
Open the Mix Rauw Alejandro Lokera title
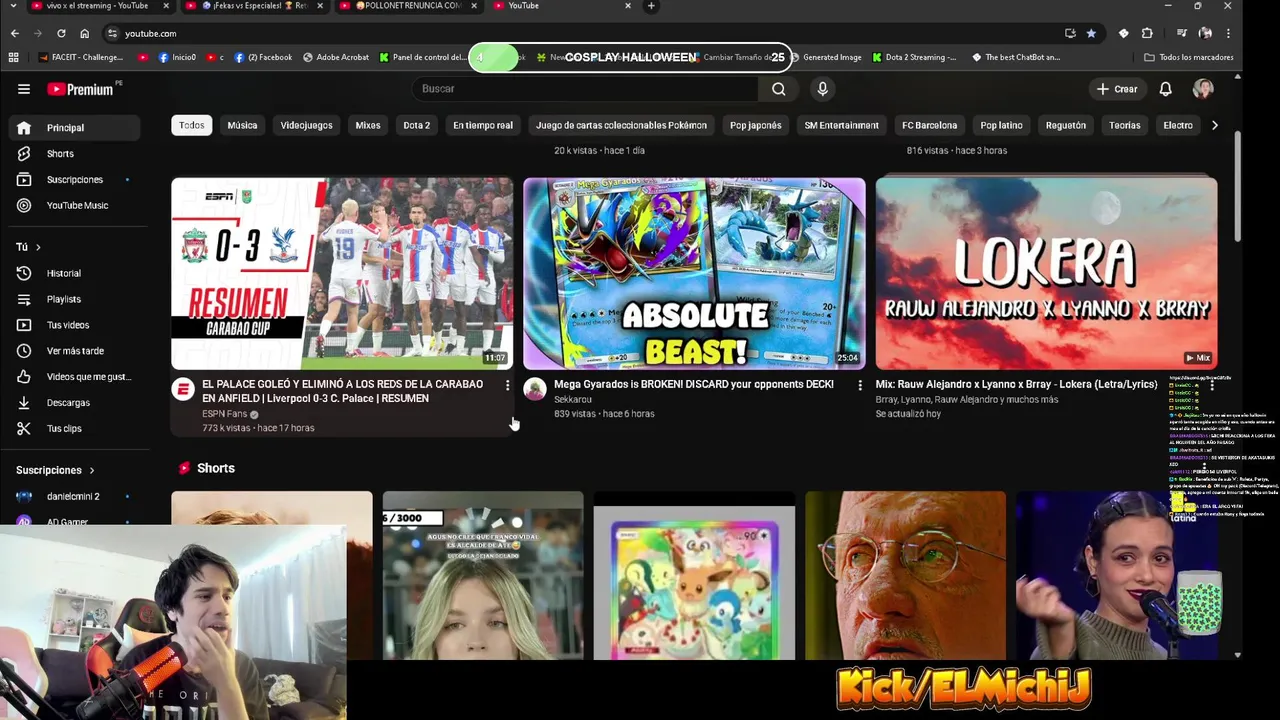[x=1016, y=385]
